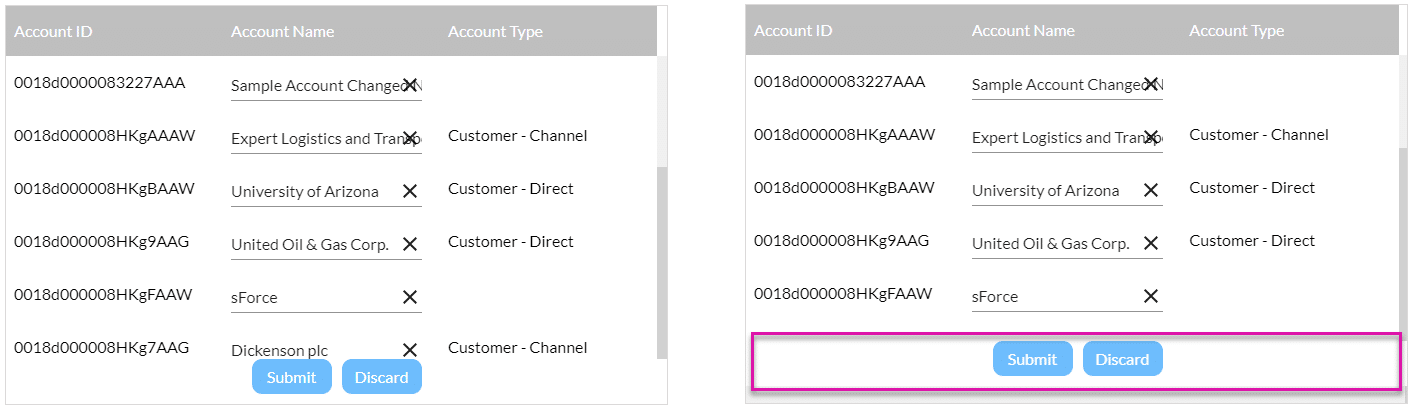Click the left table's vertical scrollbar
1414x410 pixels.
661,260
